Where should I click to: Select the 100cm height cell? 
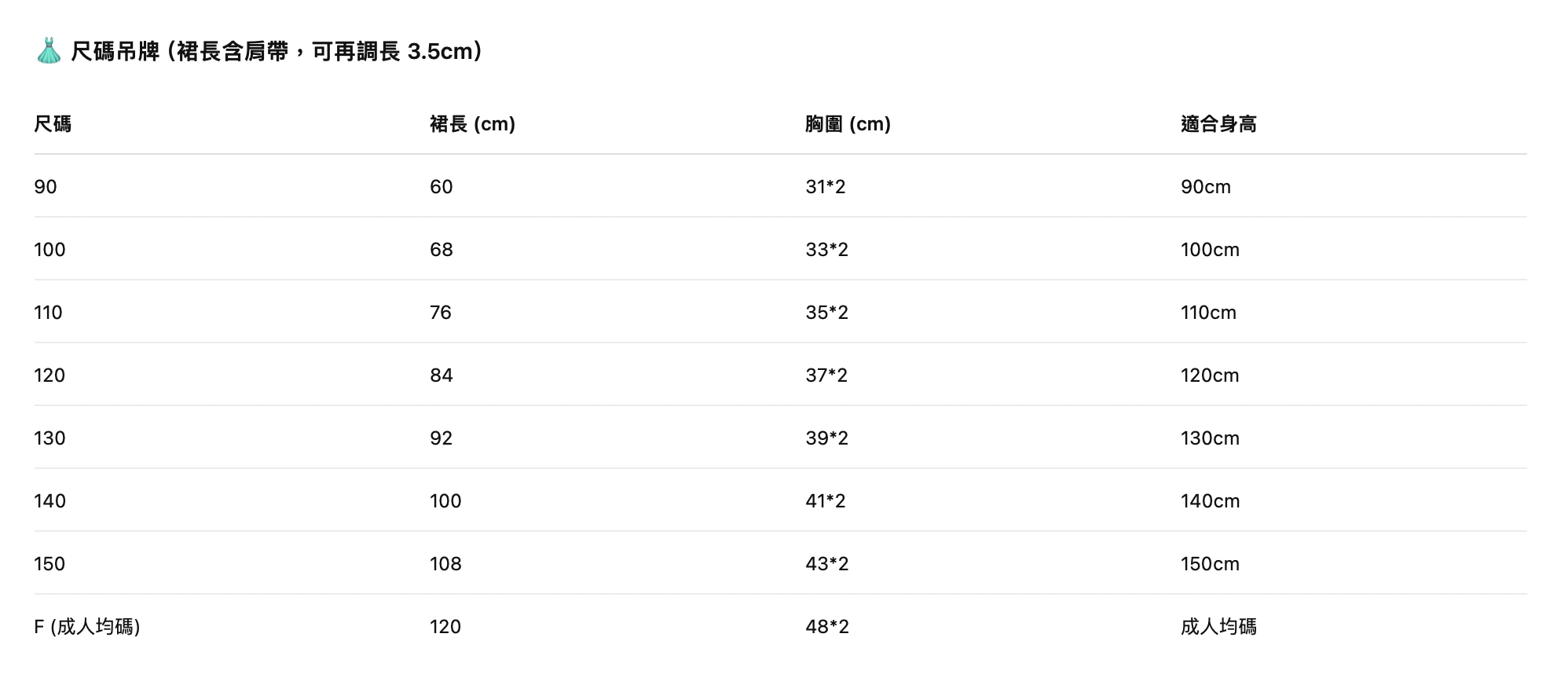pyautogui.click(x=1210, y=249)
